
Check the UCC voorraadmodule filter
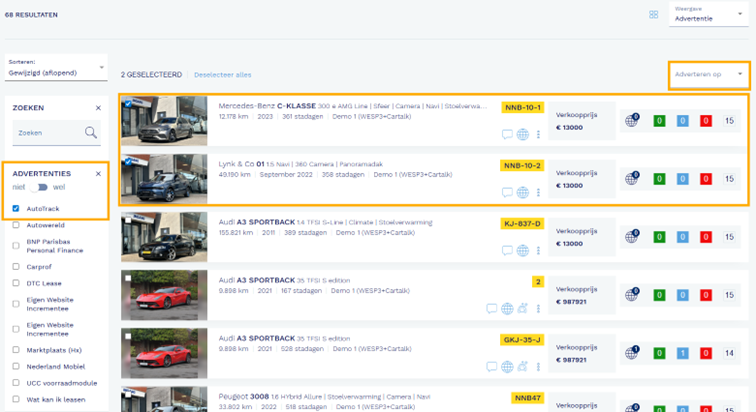[16, 383]
